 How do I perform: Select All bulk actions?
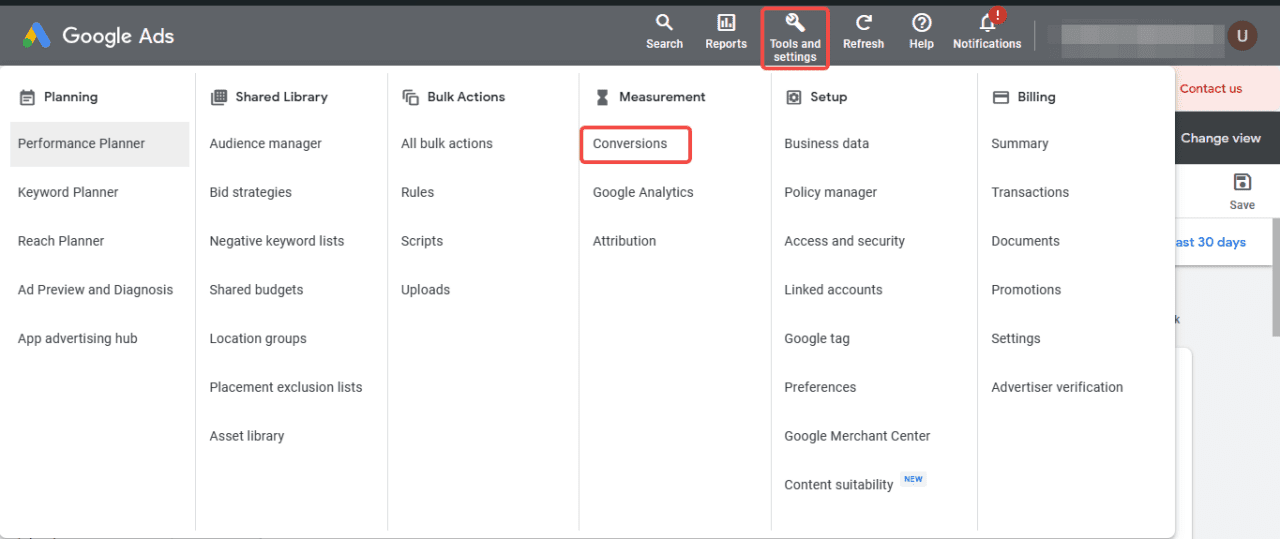coord(447,144)
